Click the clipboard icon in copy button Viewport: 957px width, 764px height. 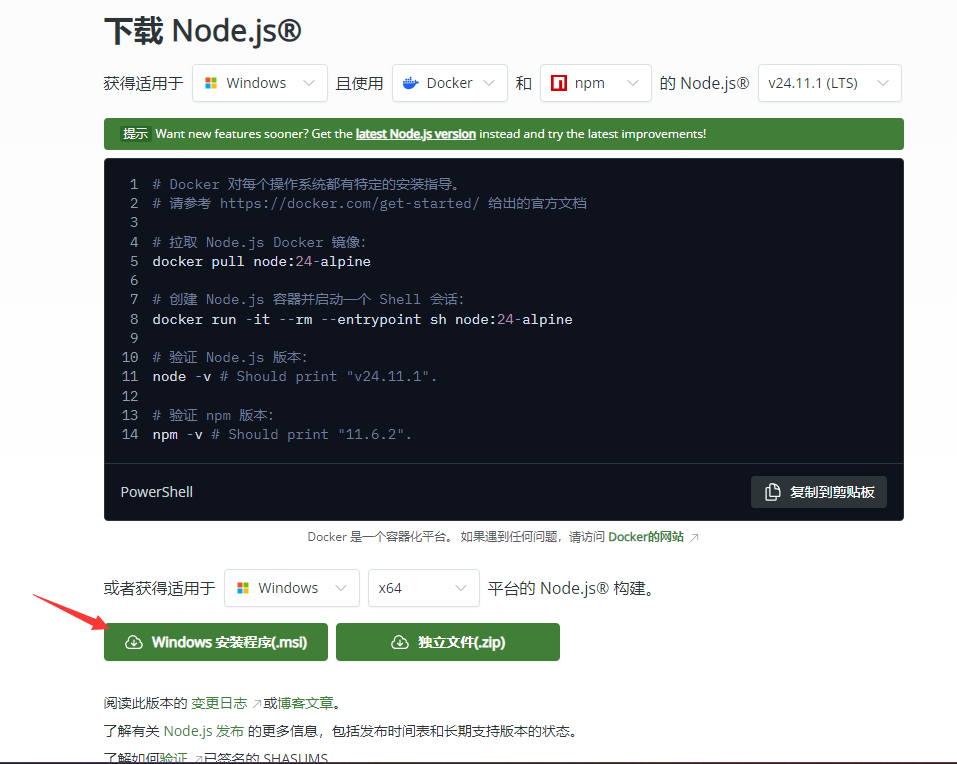tap(772, 492)
